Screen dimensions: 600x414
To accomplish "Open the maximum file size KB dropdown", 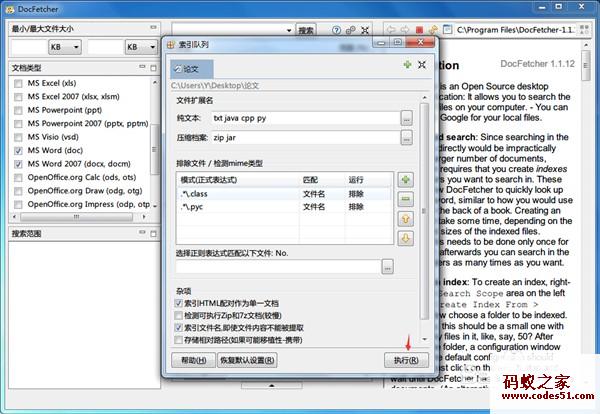I will tap(142, 47).
